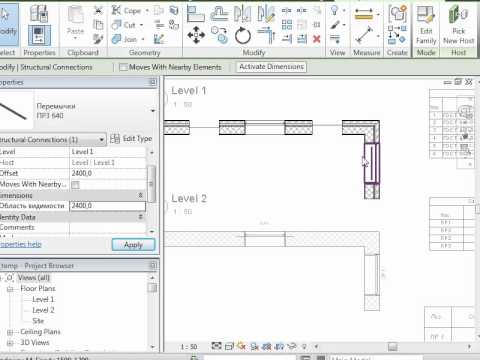Image resolution: width=480 pixels, height=360 pixels.
Task: Open the Type Properties icon
Action: (39, 13)
